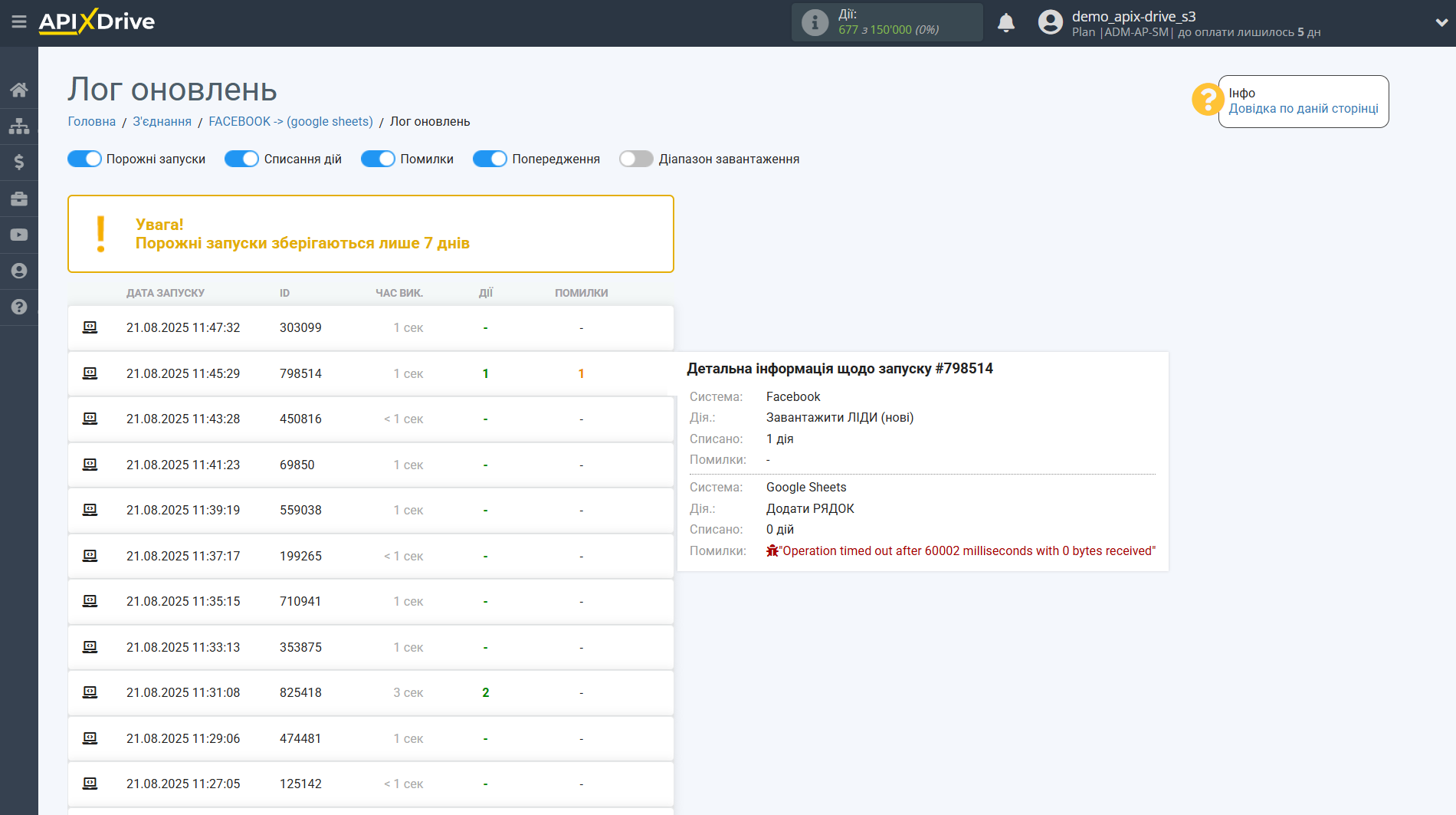Click the Дії 677 з 150'000 counter
1456x815 pixels.
click(888, 22)
